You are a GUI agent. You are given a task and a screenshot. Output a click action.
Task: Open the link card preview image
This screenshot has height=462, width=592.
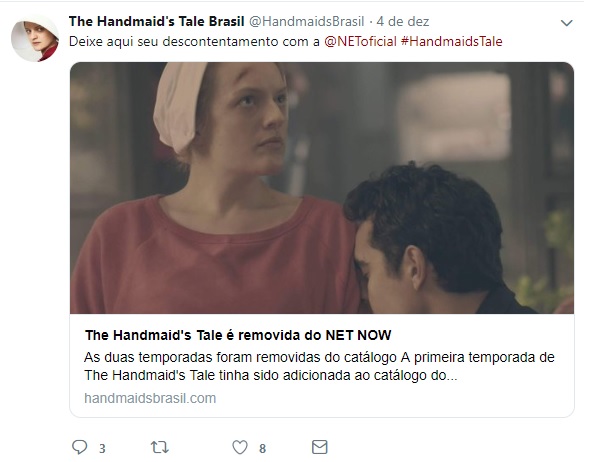pos(322,188)
